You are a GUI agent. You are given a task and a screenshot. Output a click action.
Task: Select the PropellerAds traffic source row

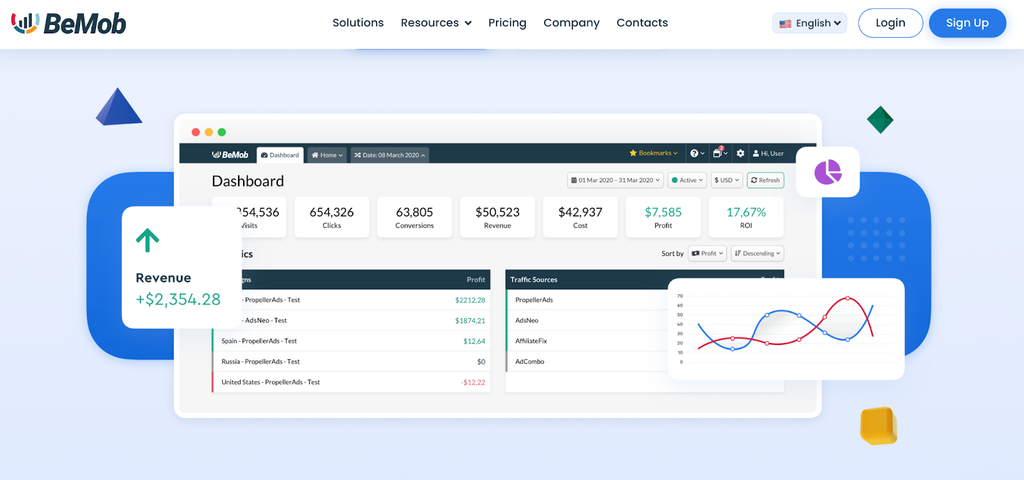[587, 300]
